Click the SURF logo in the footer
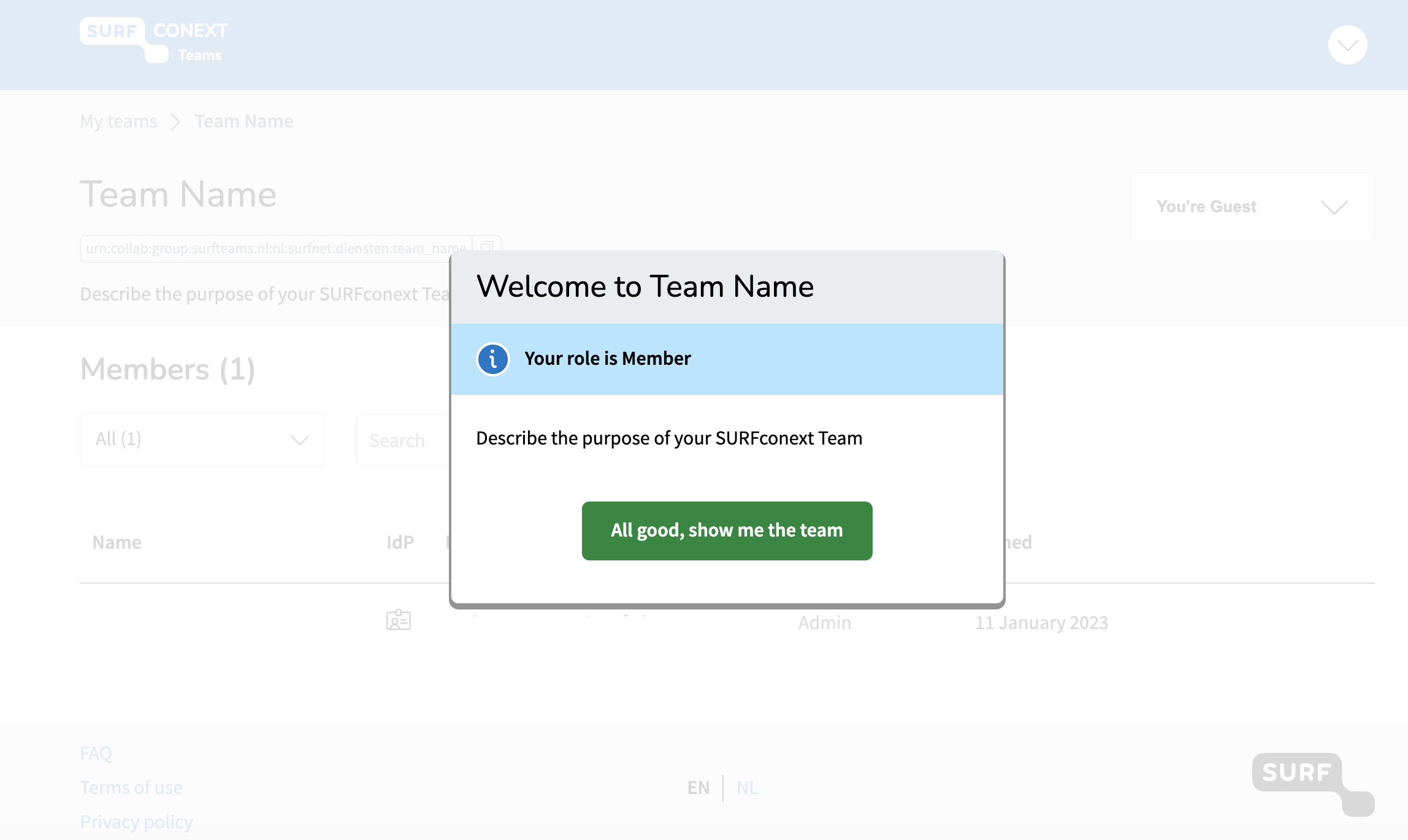The width and height of the screenshot is (1408, 840). (x=1313, y=784)
